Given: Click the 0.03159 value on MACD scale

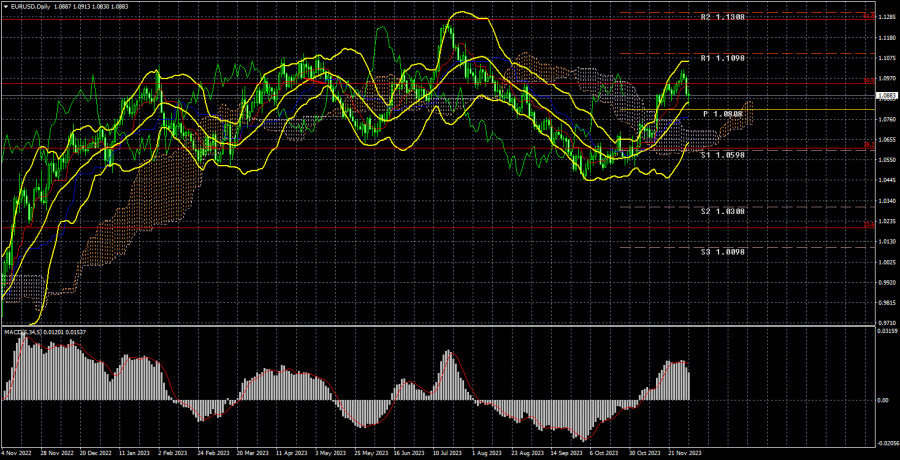Looking at the screenshot, I should click(885, 332).
